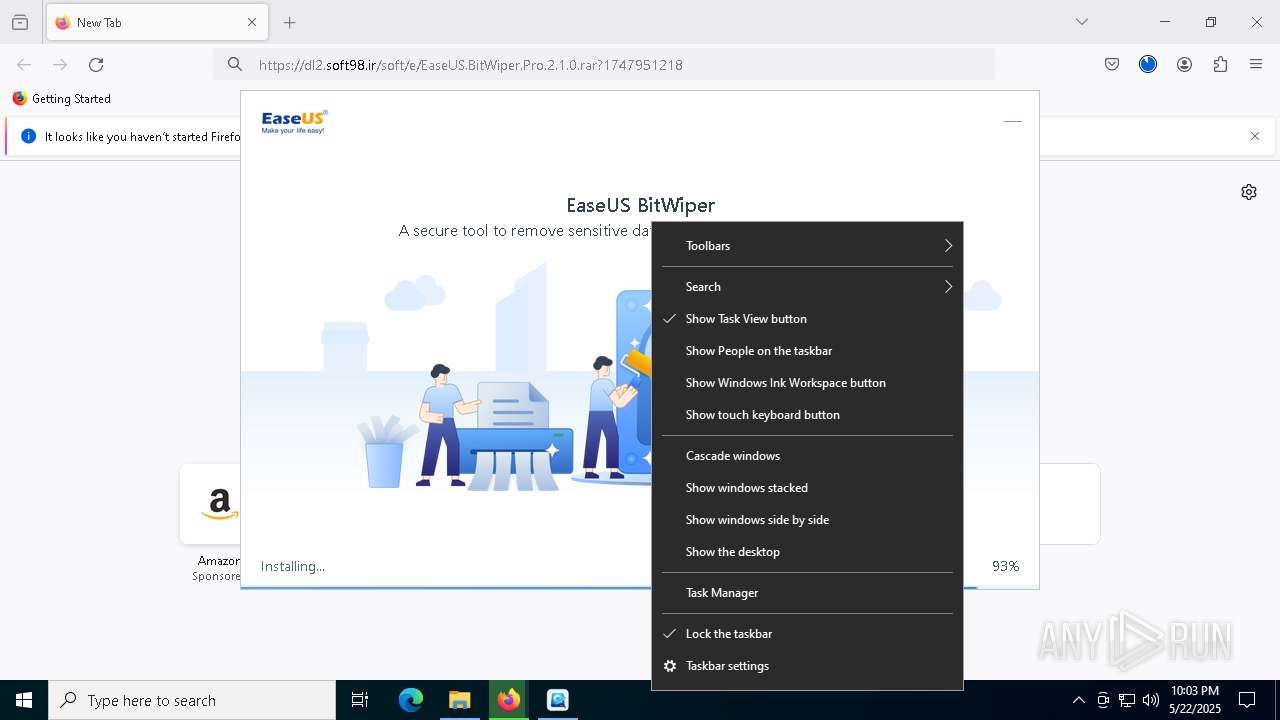Toggle Show Task View button

click(807, 319)
